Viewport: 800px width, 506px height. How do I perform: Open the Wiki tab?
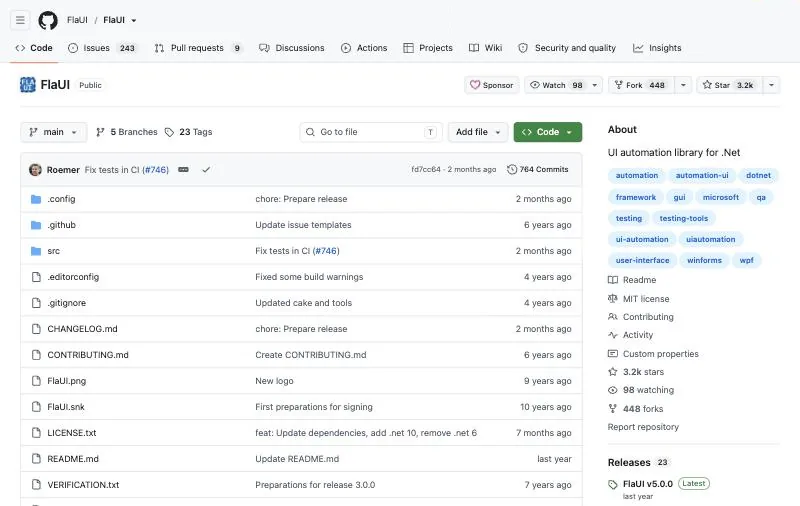tap(486, 48)
